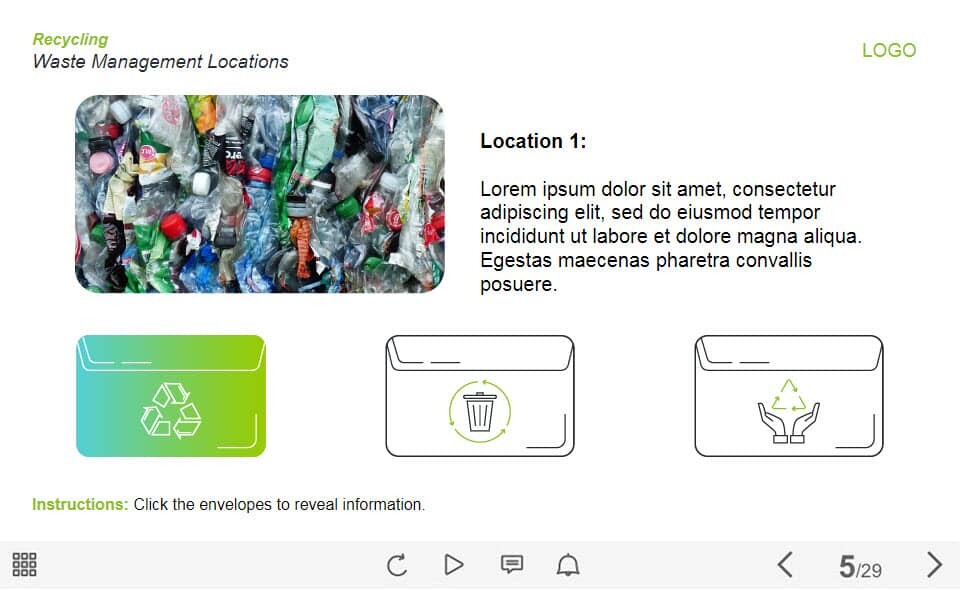
Task: Open the captions transcript icon
Action: click(x=511, y=565)
